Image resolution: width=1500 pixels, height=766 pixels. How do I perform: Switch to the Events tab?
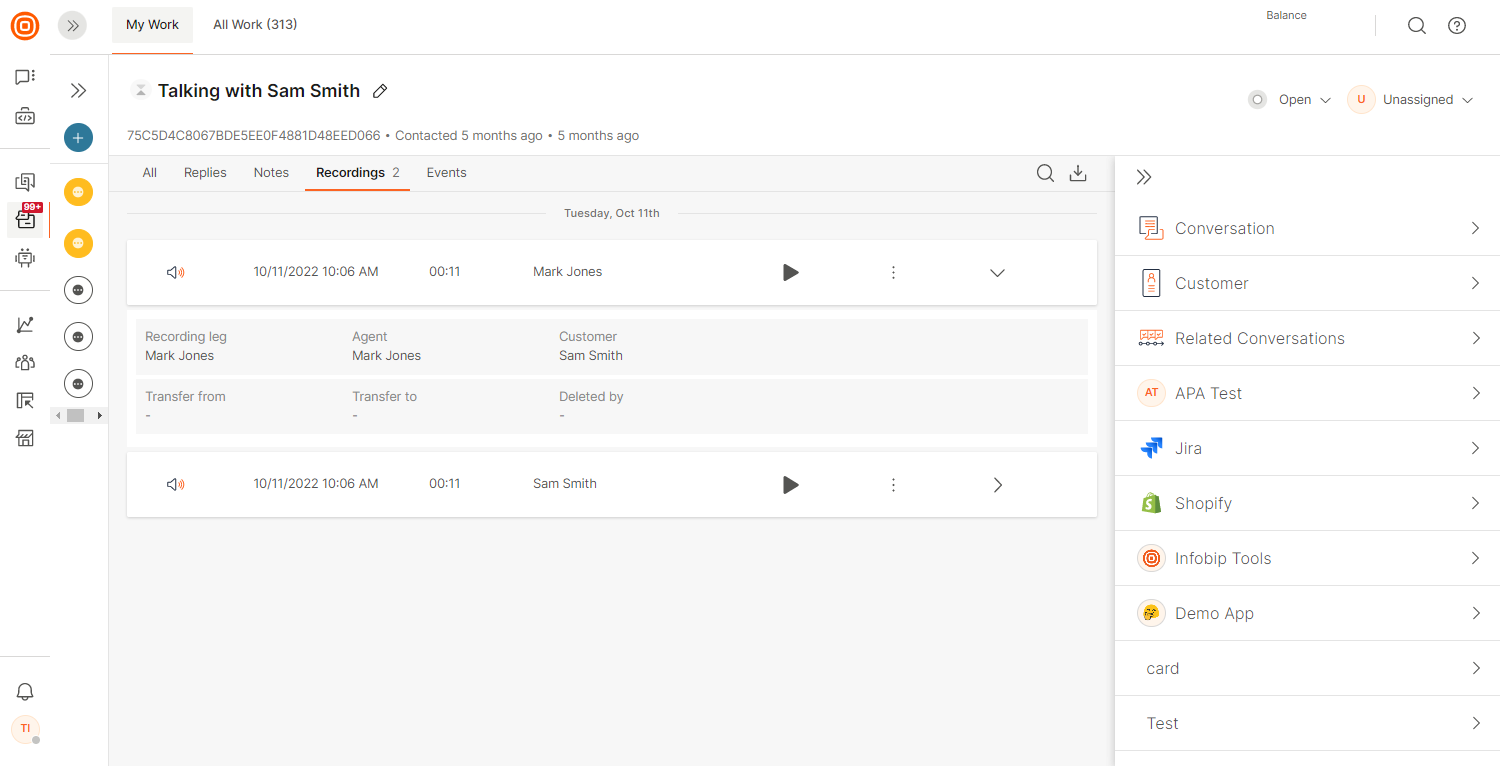(446, 173)
